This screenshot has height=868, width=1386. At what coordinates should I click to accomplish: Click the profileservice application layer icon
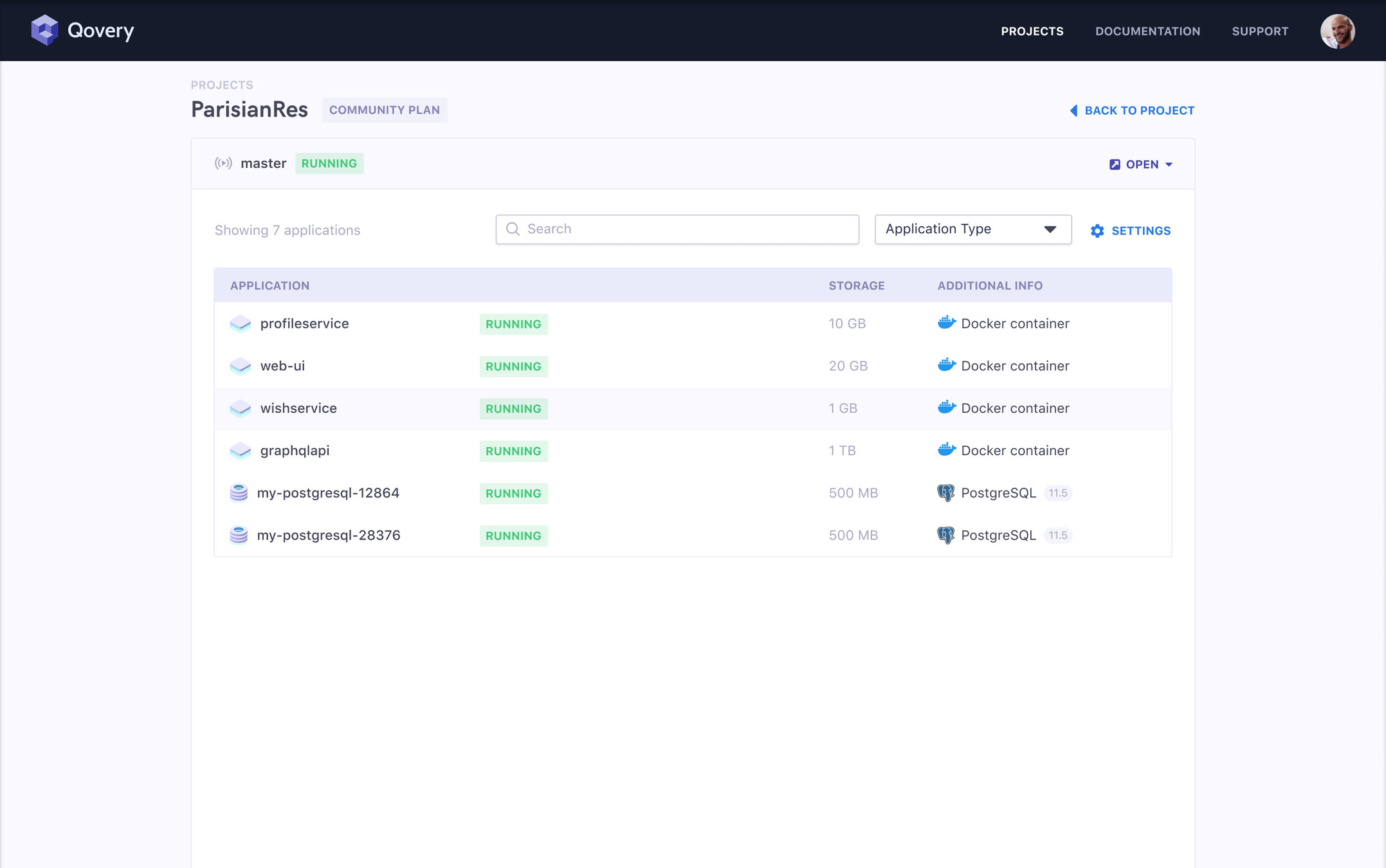coord(240,323)
